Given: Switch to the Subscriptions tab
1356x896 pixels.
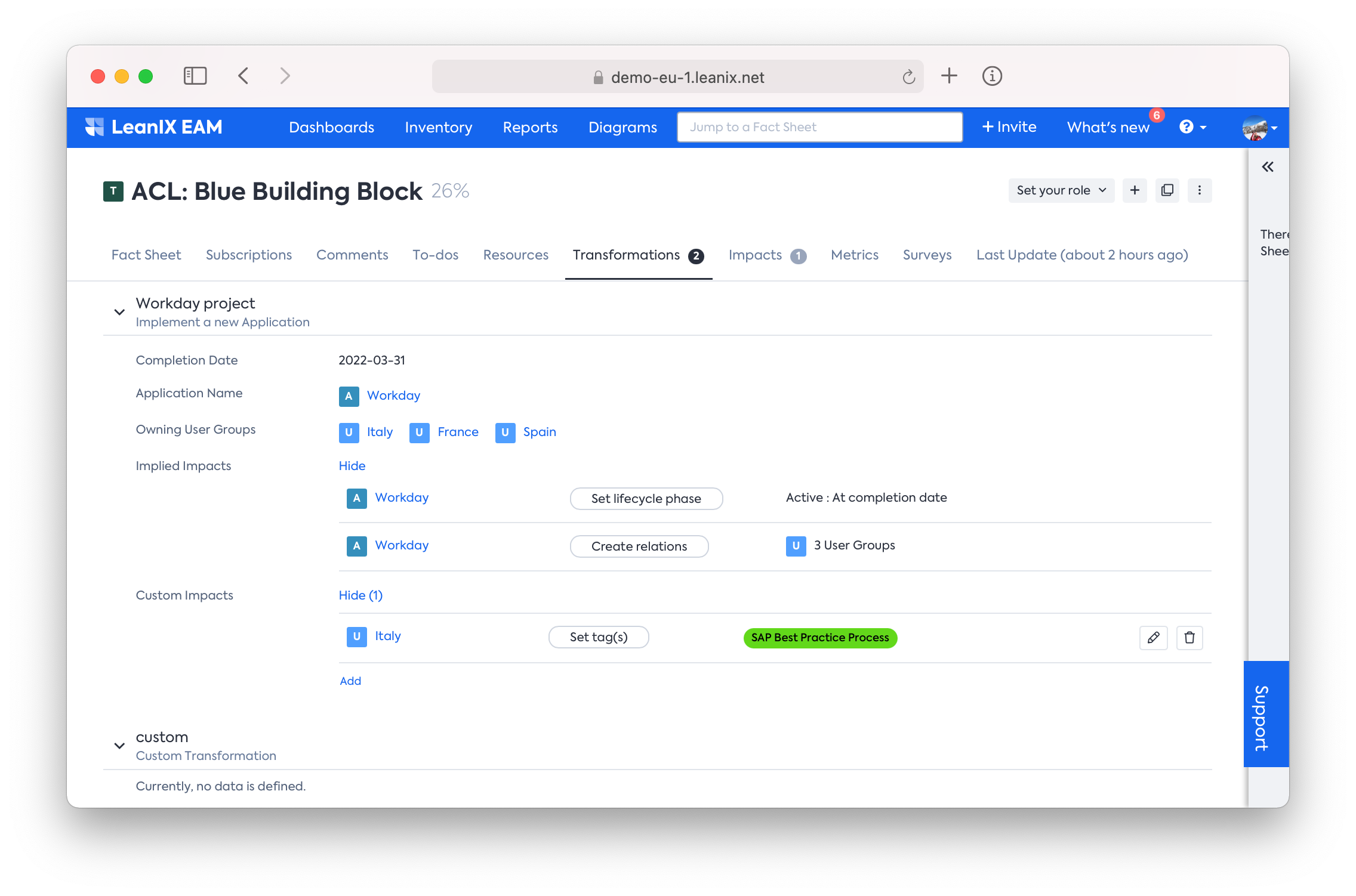Looking at the screenshot, I should coord(249,255).
